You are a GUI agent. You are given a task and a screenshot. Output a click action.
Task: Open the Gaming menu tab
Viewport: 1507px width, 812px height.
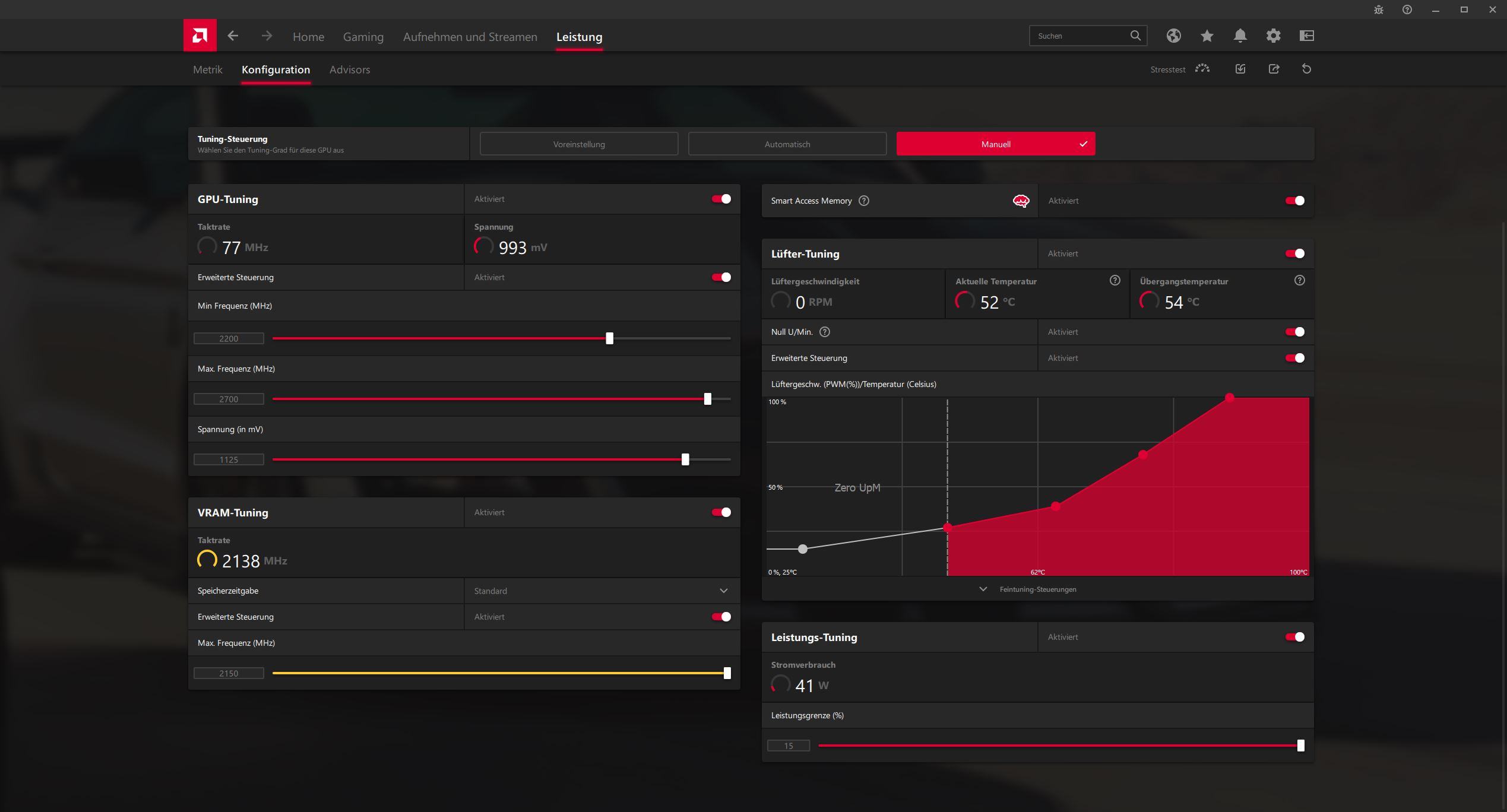coord(363,37)
